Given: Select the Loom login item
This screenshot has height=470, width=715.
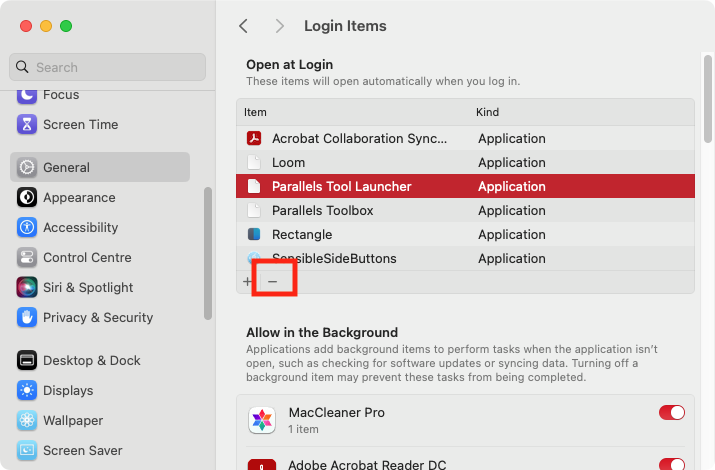Looking at the screenshot, I should coord(465,162).
